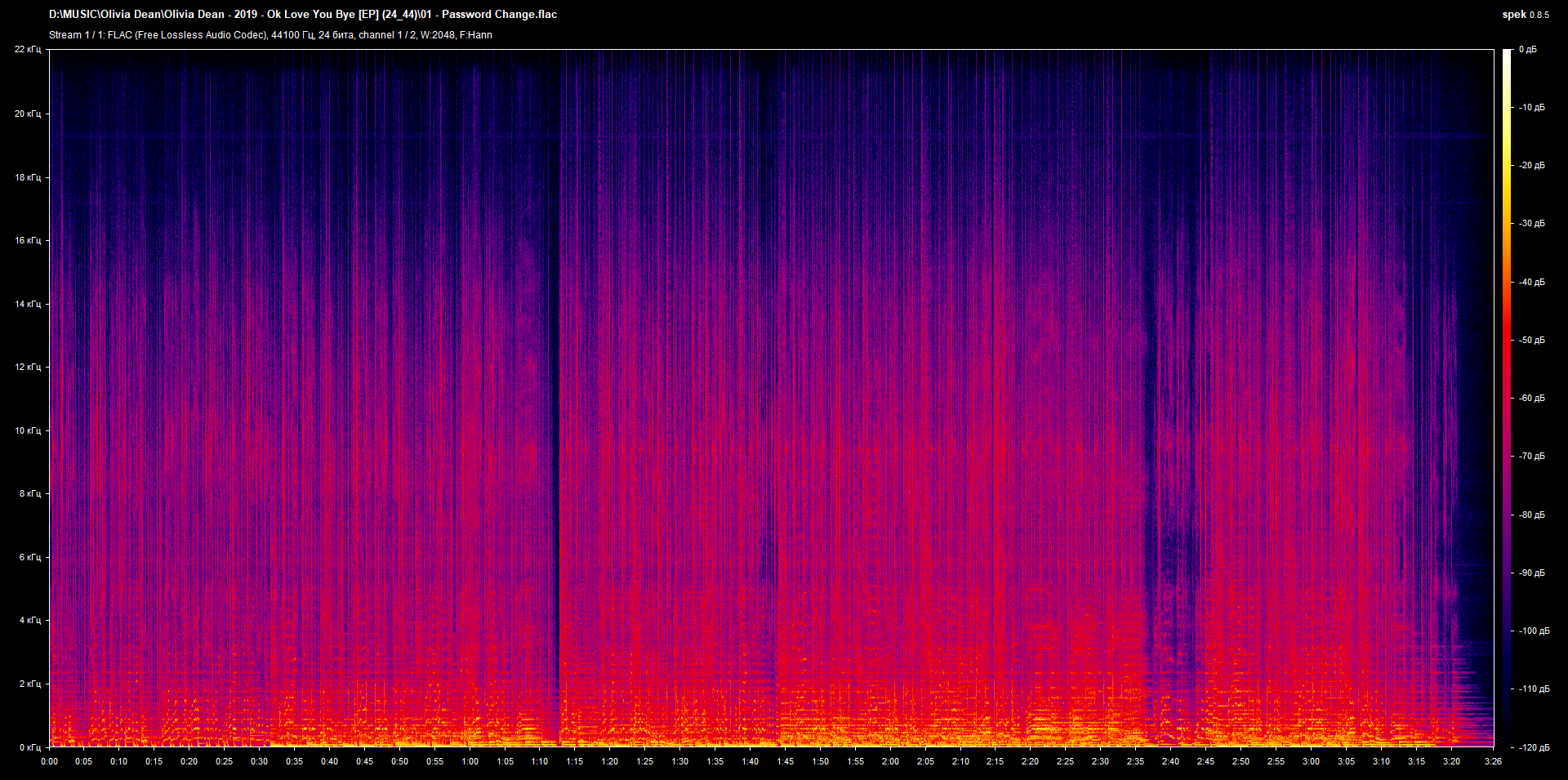1568x780 pixels.
Task: Click the '0:00' time axis label
Action: (x=50, y=761)
